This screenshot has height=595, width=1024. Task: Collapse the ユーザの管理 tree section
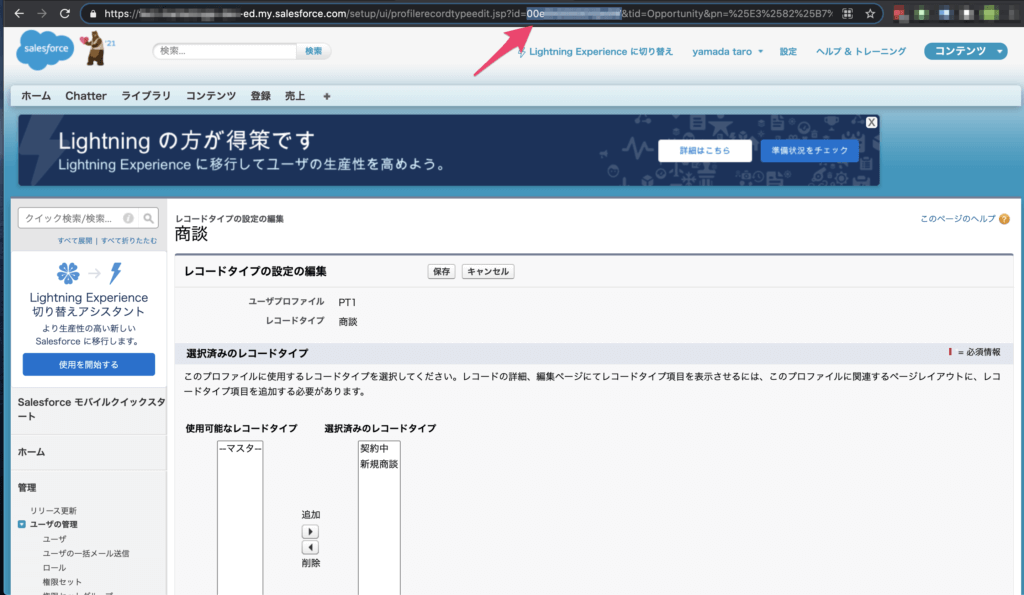(22, 524)
